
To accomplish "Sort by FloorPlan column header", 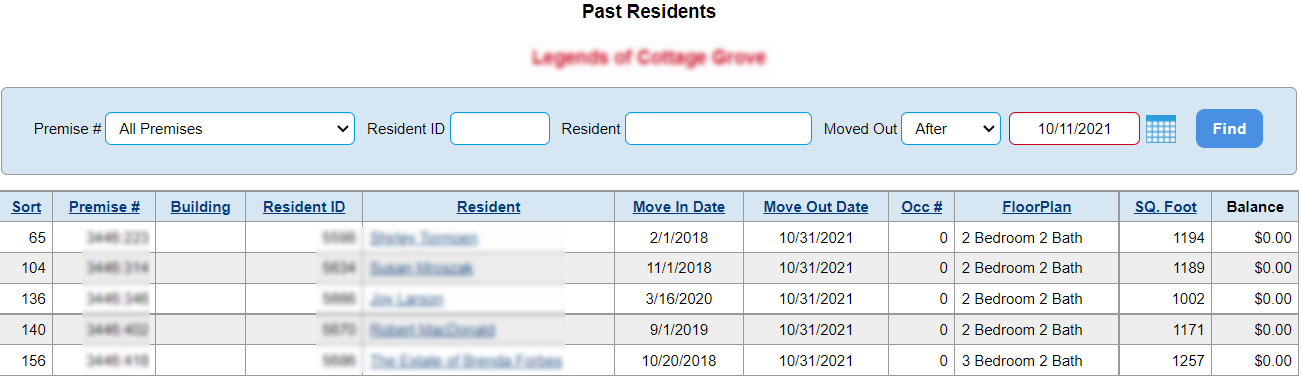I will [x=1037, y=207].
